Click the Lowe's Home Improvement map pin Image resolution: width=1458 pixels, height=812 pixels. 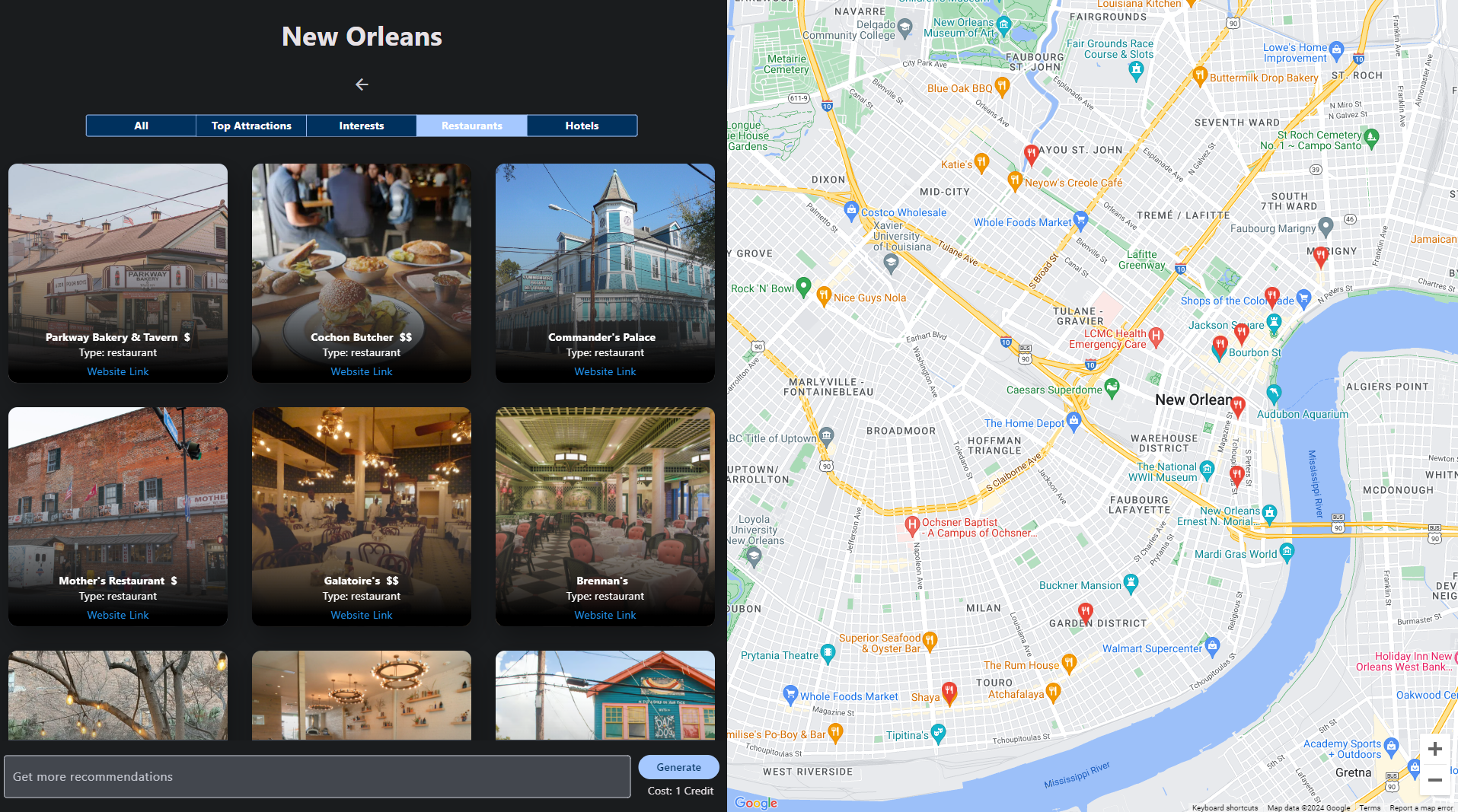pos(1336,50)
